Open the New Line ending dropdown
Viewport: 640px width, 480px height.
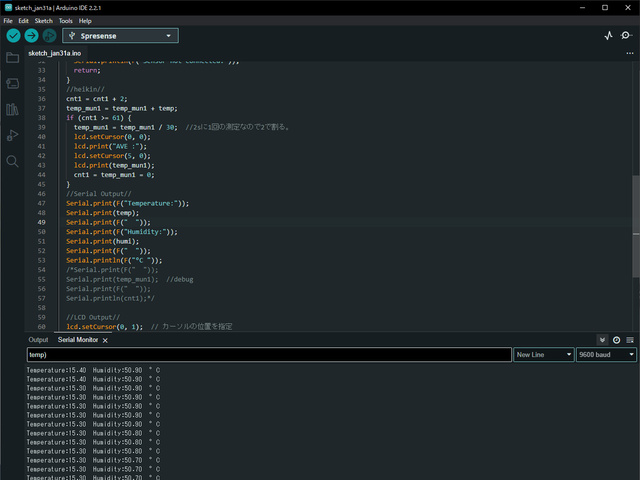point(544,355)
